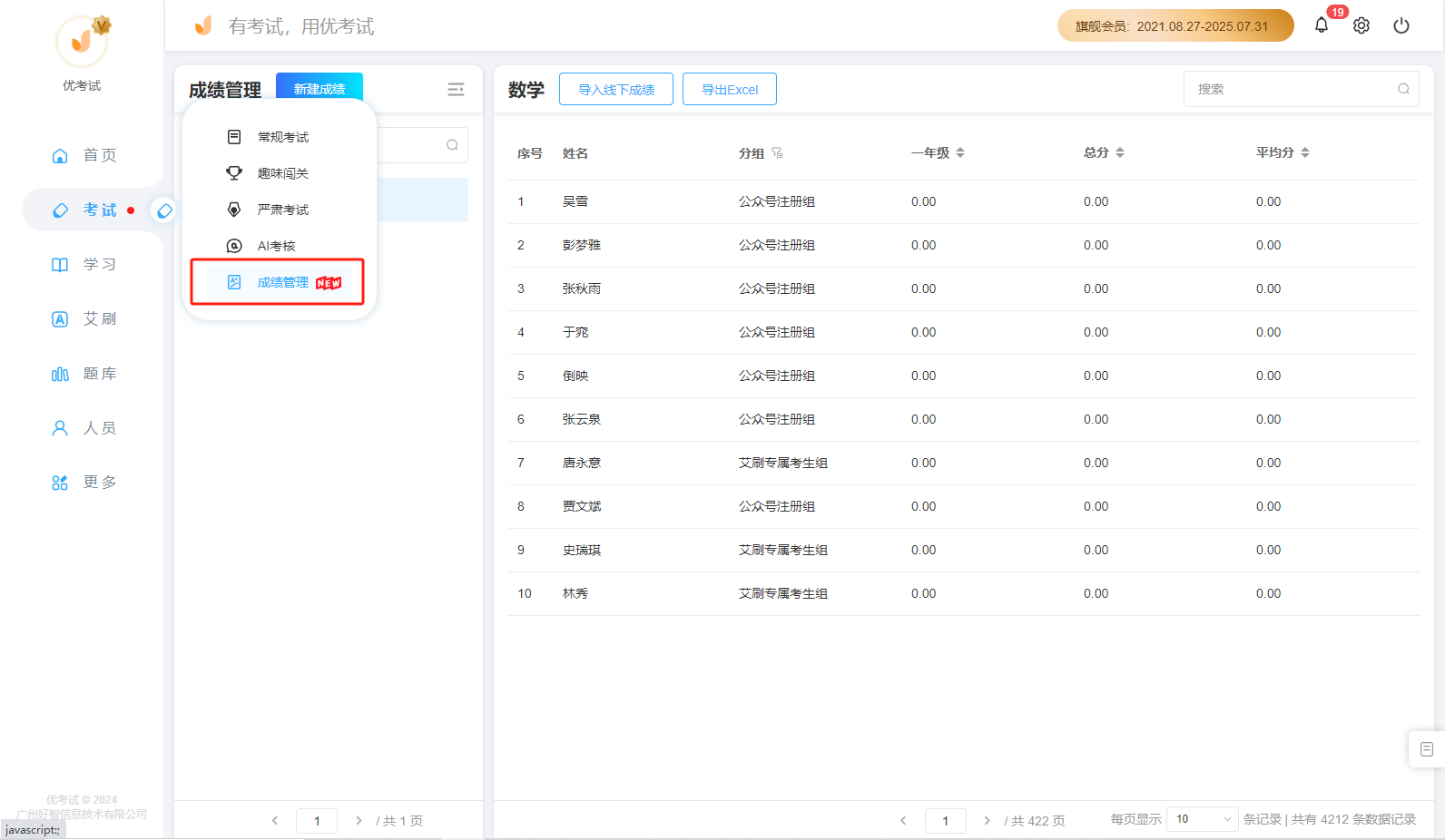Viewport: 1445px width, 840px height.
Task: Open 题库 in the sidebar
Action: pyautogui.click(x=84, y=373)
